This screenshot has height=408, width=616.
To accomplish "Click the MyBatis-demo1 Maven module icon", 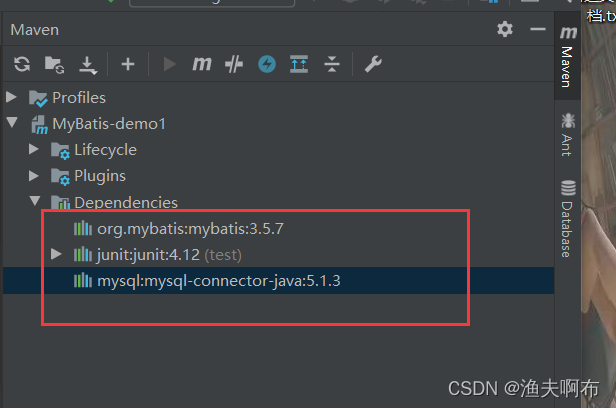I will (39, 124).
